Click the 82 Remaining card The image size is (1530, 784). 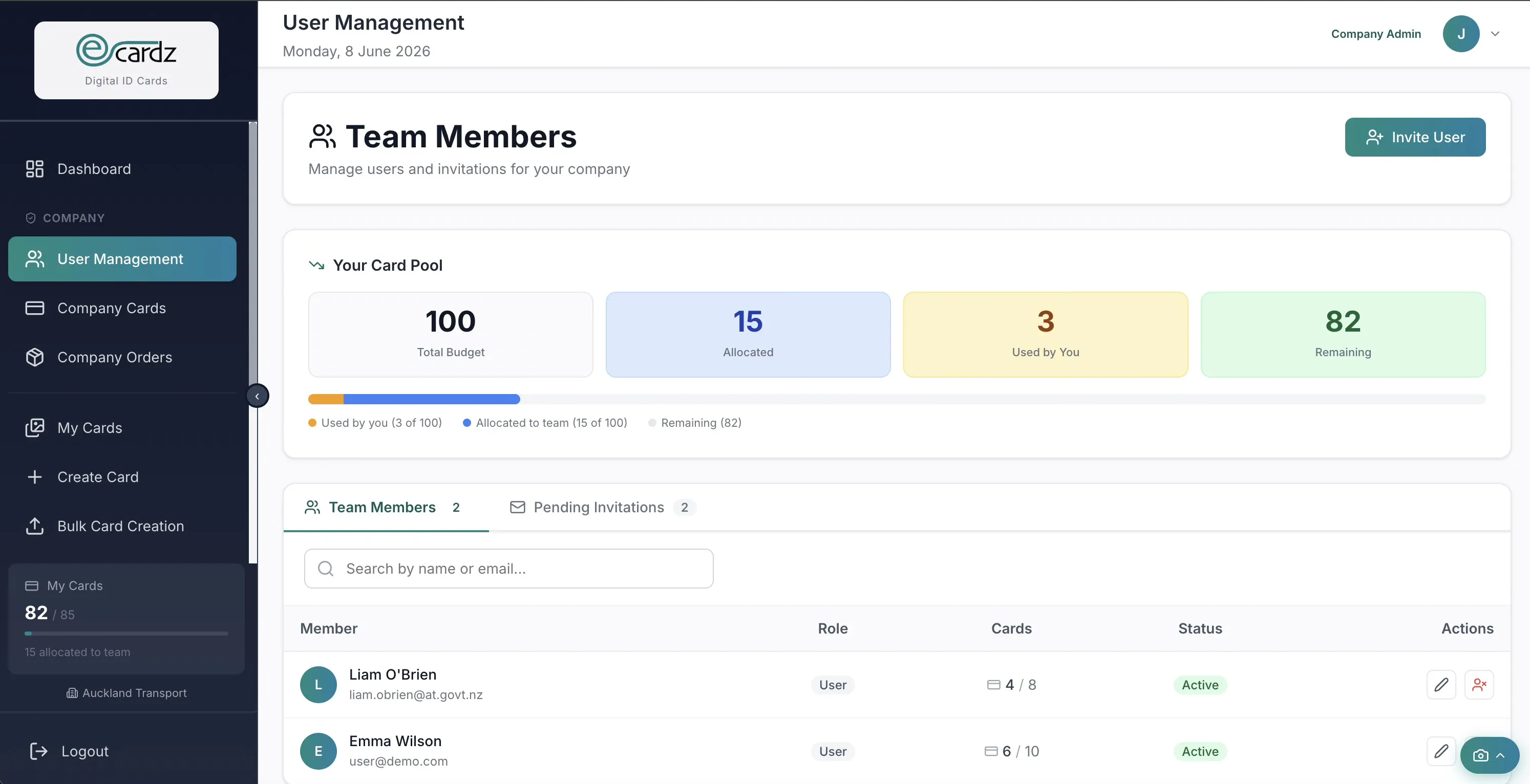[x=1344, y=334]
